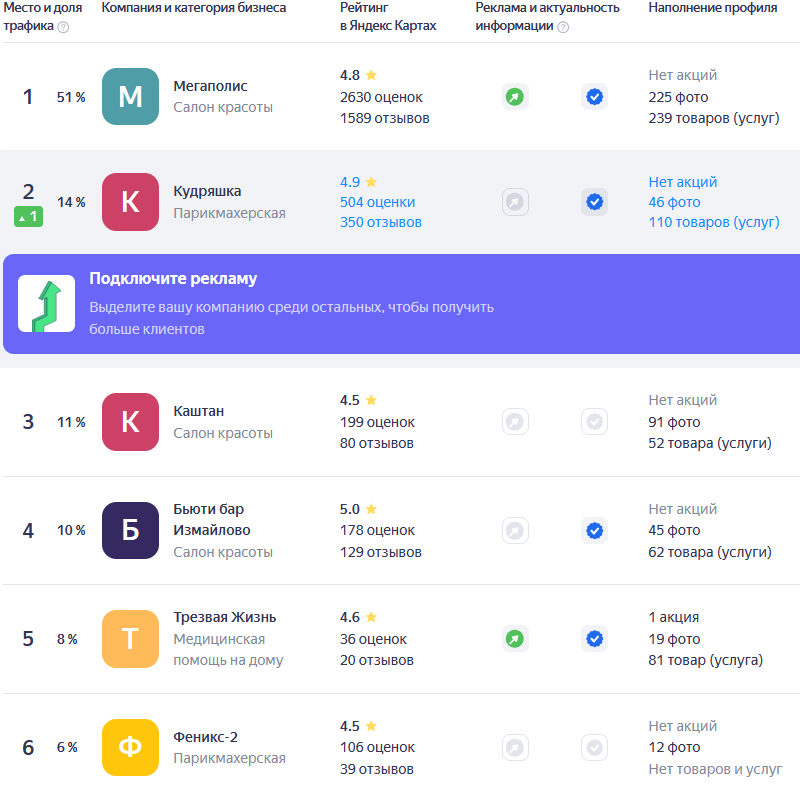The height and width of the screenshot is (800, 800).
Task: Click the green position change badge for Кудряшка
Action: coord(28,215)
